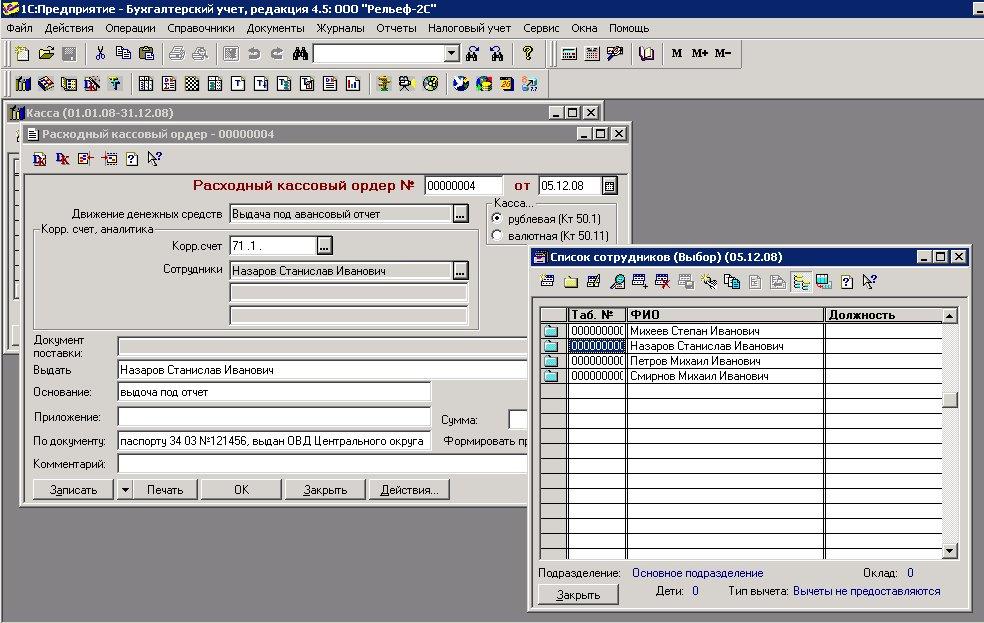Click description question icon in employee list toolbar
984x623 pixels.
point(847,282)
